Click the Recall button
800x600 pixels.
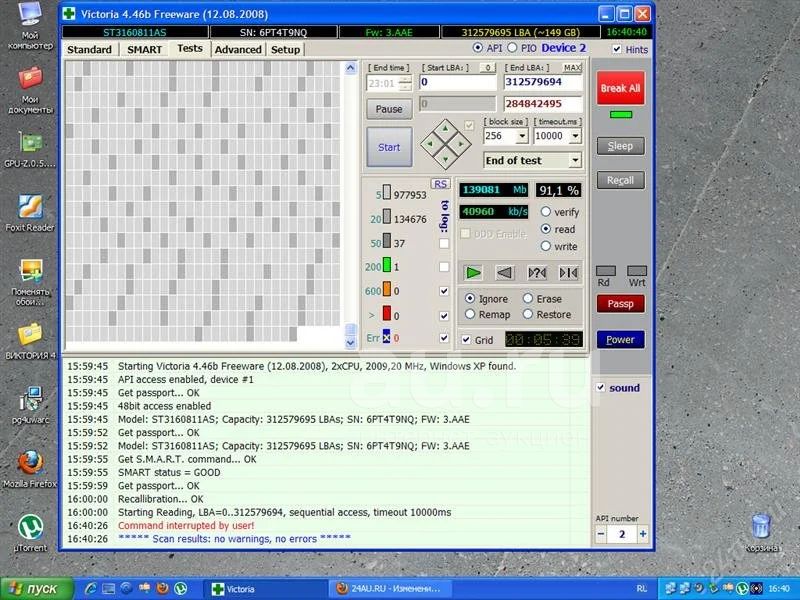[620, 180]
